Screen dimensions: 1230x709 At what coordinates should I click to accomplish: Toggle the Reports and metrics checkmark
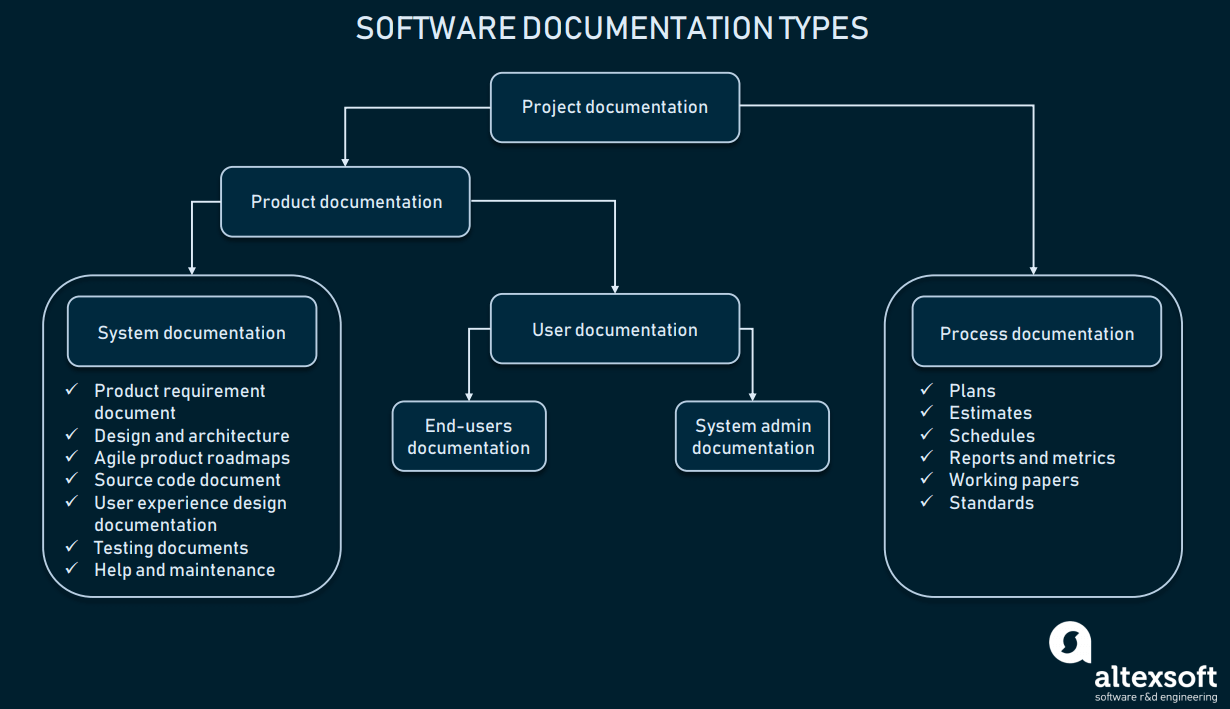point(1032,458)
